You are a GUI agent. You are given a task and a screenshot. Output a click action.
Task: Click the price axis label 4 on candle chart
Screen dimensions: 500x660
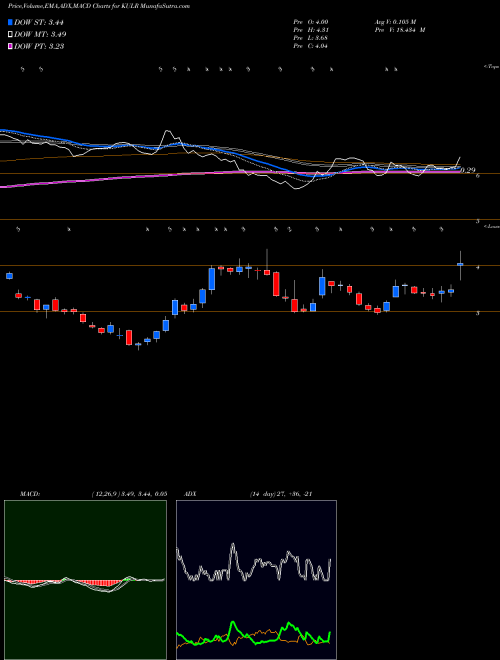(478, 267)
